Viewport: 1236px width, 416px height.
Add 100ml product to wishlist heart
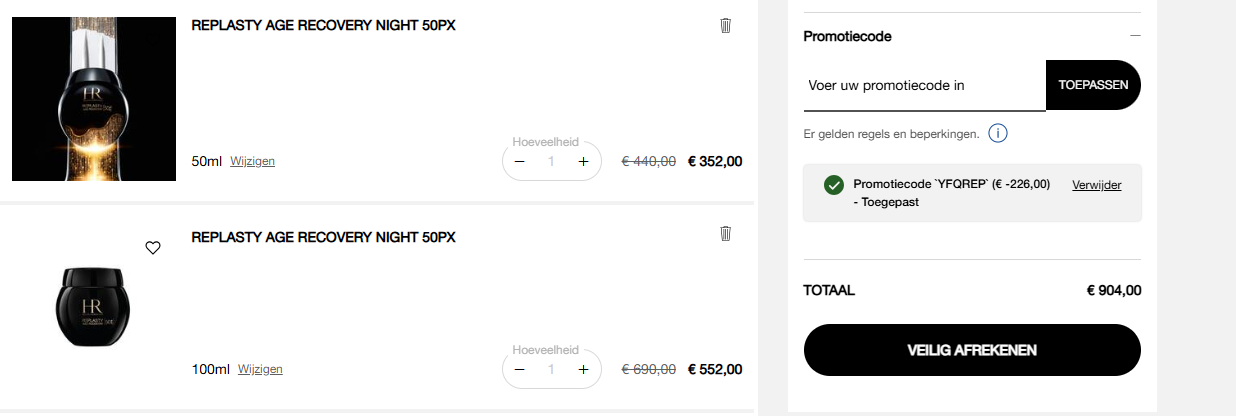(153, 248)
